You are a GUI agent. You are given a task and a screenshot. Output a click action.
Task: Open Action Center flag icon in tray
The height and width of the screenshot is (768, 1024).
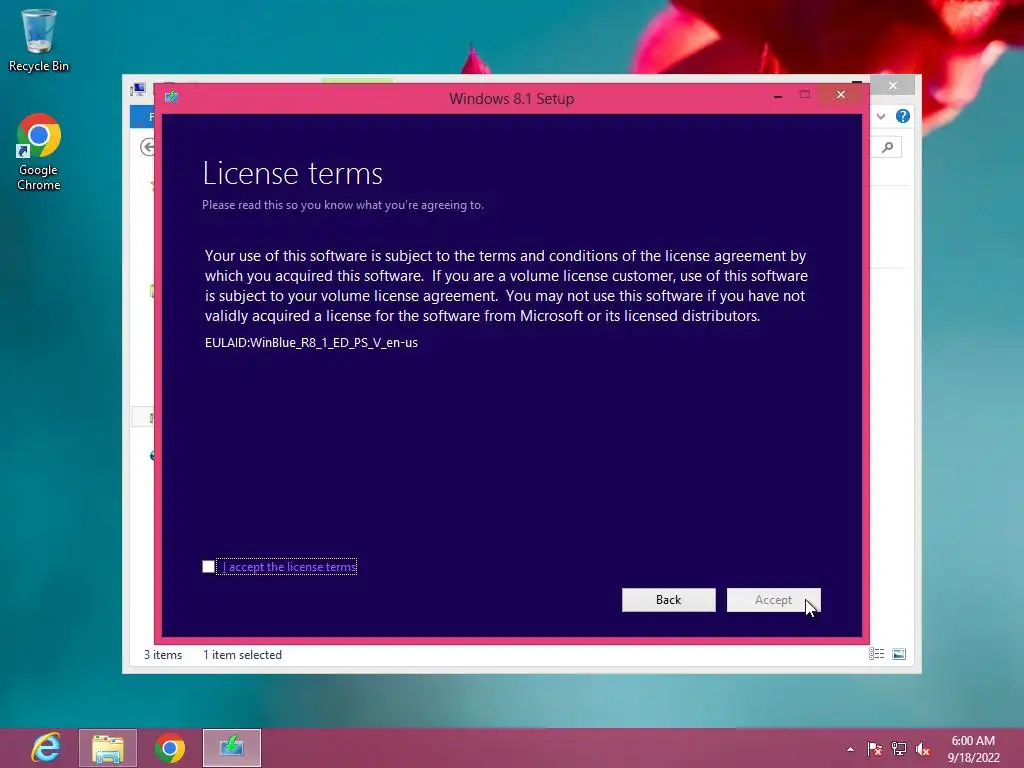(874, 749)
